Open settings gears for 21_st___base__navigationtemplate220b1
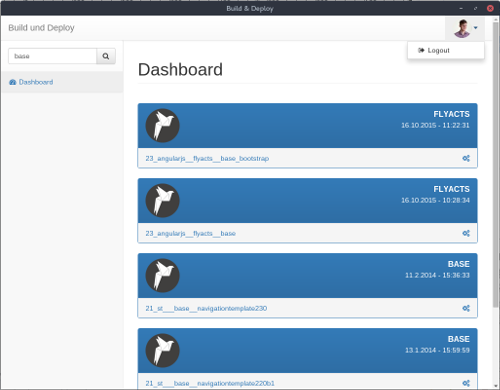Image resolution: width=500 pixels, height=390 pixels. pos(466,383)
